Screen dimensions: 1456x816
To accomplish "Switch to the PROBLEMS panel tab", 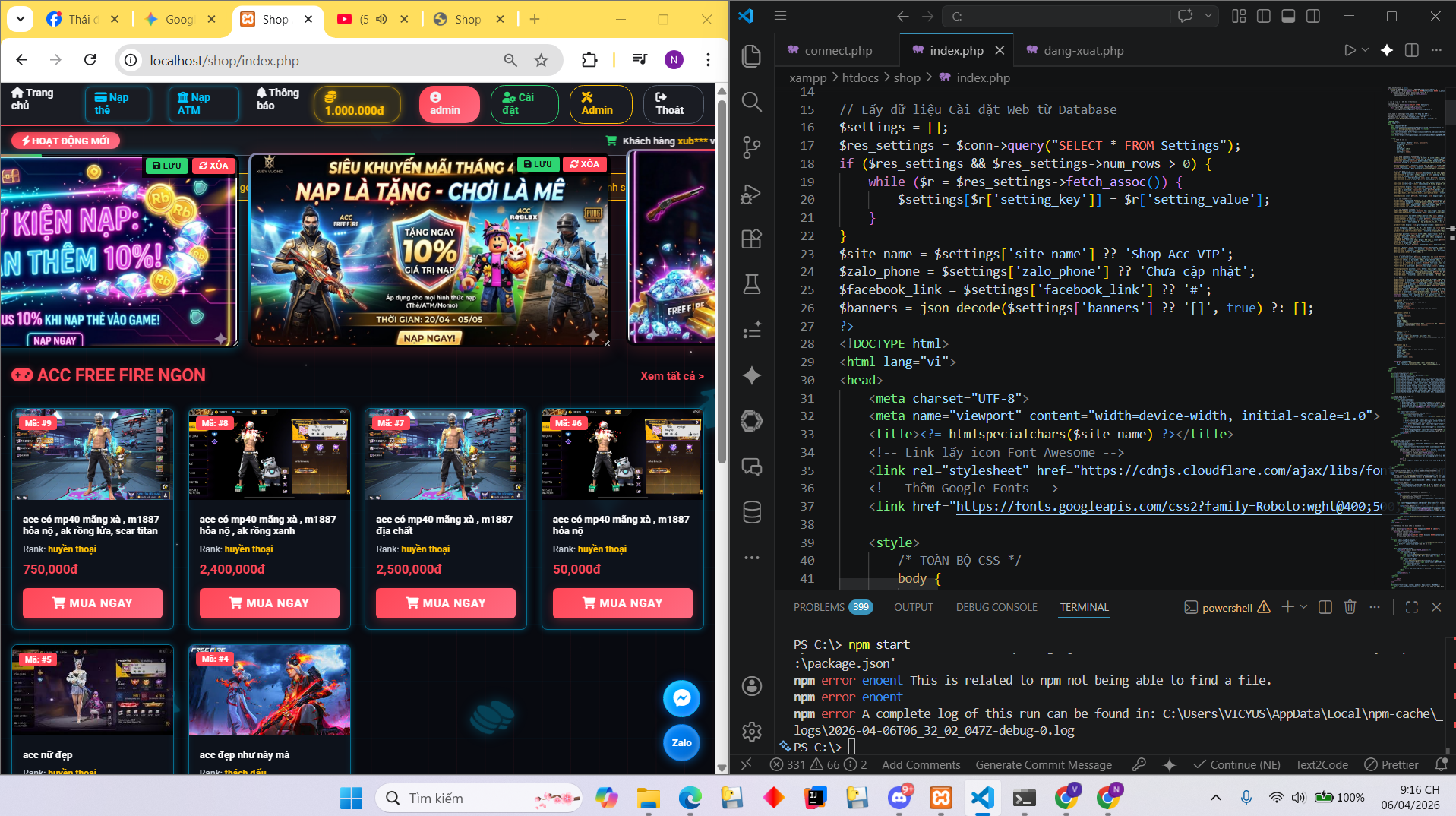I will point(819,607).
